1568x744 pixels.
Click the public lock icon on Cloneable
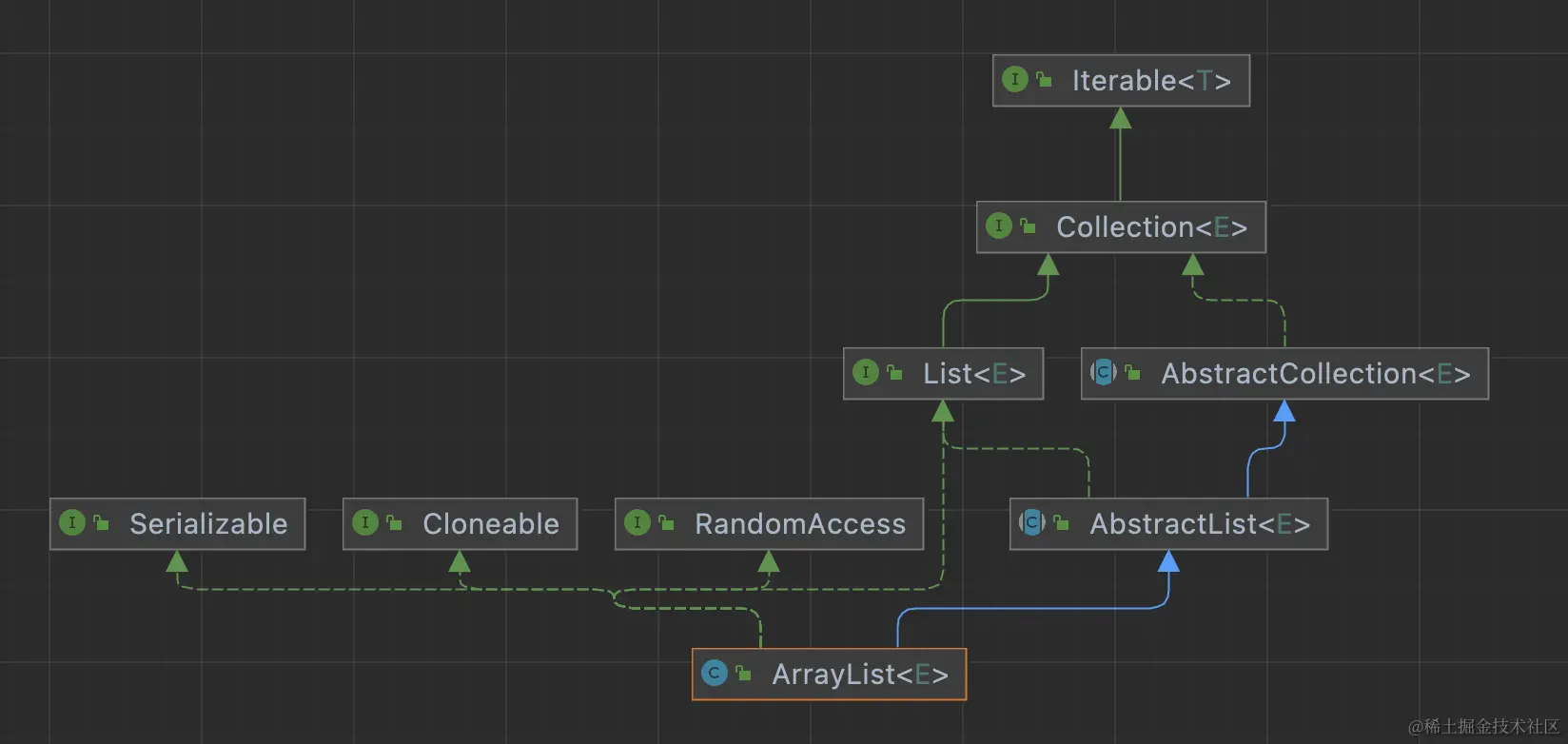point(395,523)
